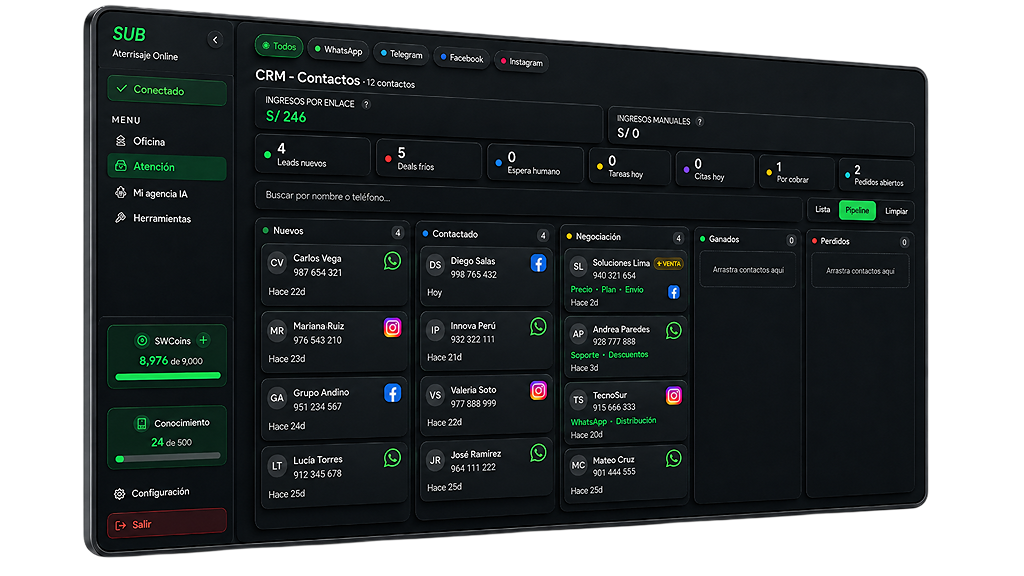Viewport: 1024px width, 576px height.
Task: Click the Facebook icon on Soluciones Lima card
Action: [673, 292]
